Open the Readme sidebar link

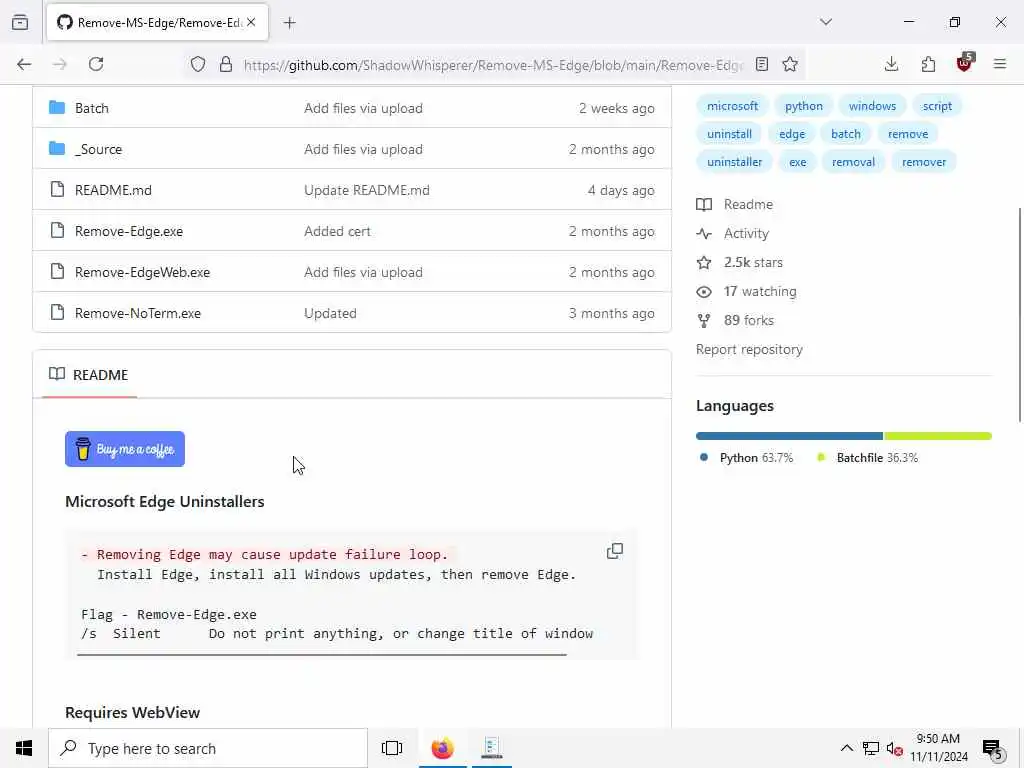click(x=735, y=204)
